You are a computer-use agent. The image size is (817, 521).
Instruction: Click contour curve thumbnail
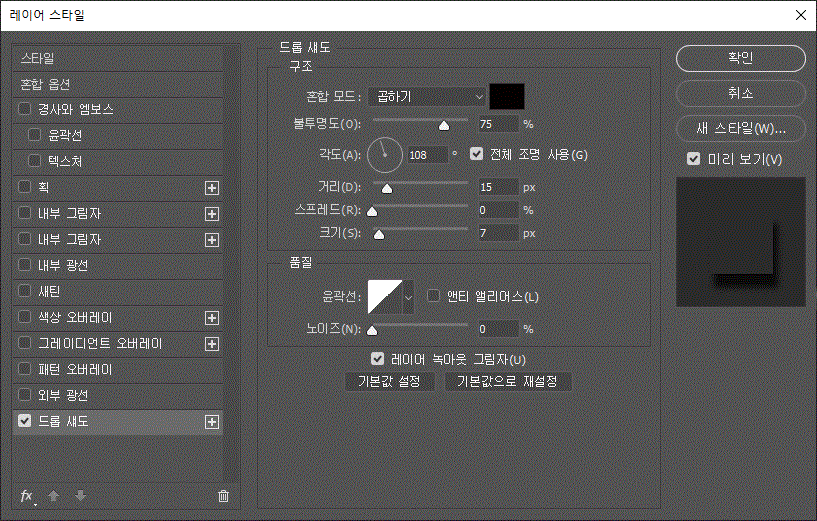tap(385, 297)
